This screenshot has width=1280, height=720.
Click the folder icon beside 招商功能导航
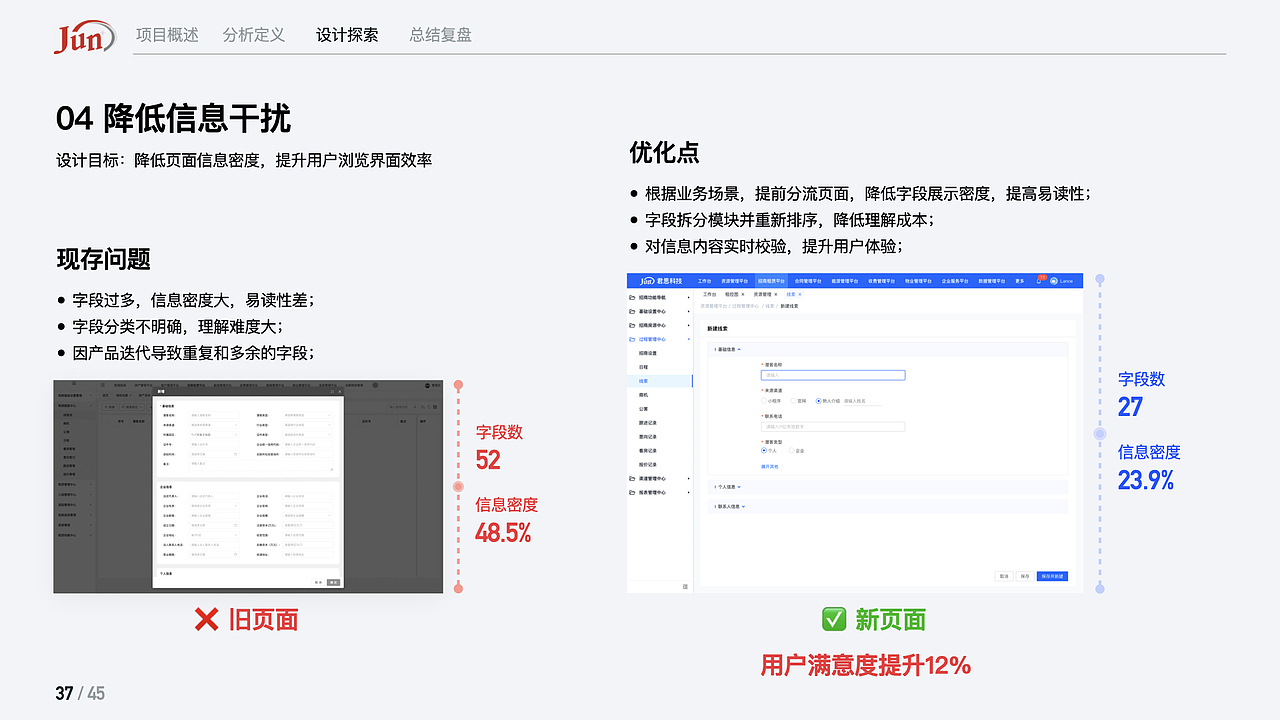632,297
